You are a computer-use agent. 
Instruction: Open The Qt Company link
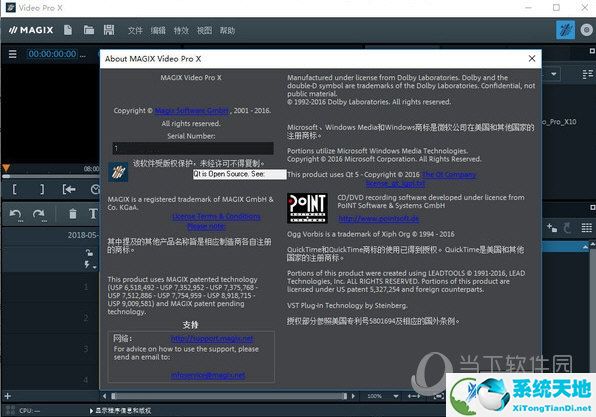coord(449,174)
